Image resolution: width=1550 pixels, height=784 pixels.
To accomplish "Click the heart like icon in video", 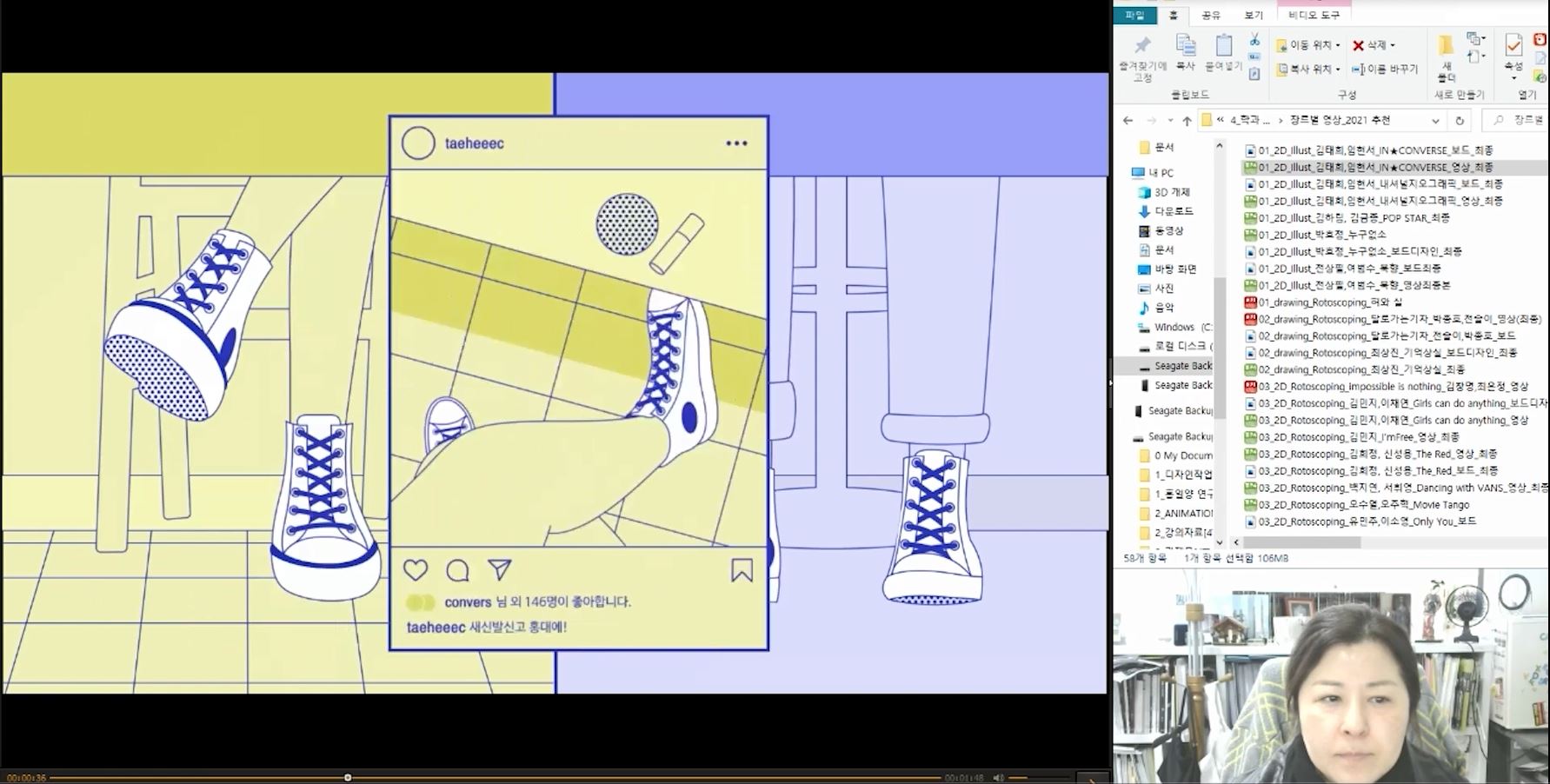I will [416, 570].
